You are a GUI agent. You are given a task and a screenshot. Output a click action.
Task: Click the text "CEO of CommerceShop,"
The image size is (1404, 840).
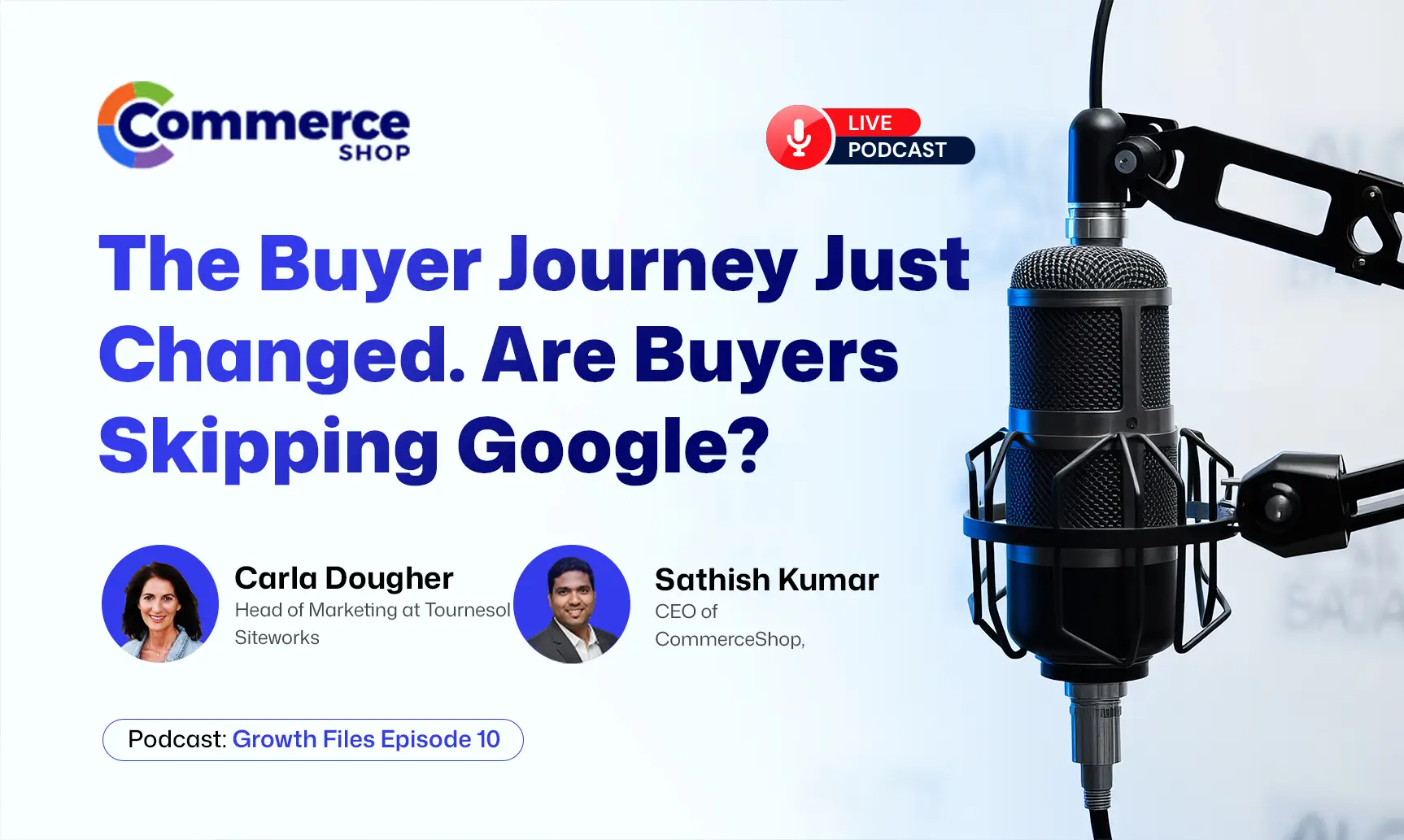pyautogui.click(x=730, y=625)
